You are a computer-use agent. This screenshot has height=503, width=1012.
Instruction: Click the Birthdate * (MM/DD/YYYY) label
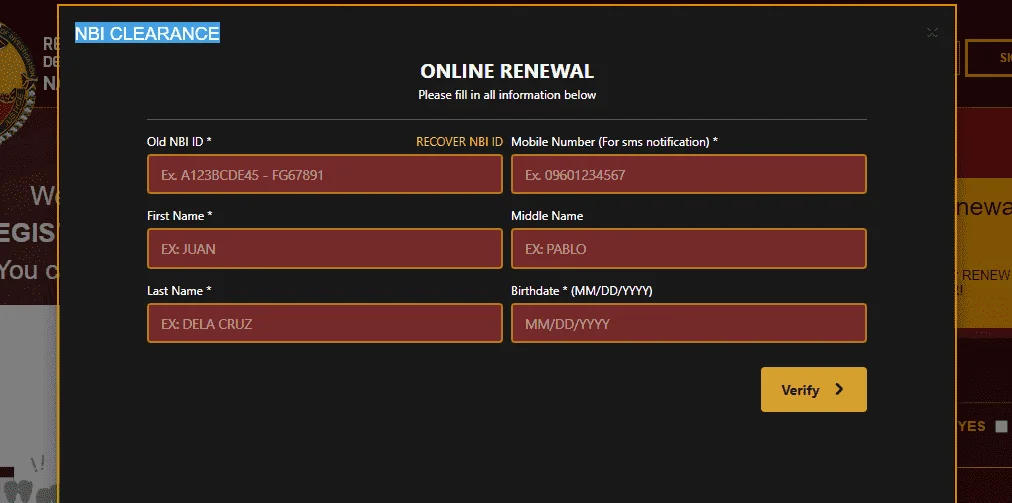[x=582, y=291]
